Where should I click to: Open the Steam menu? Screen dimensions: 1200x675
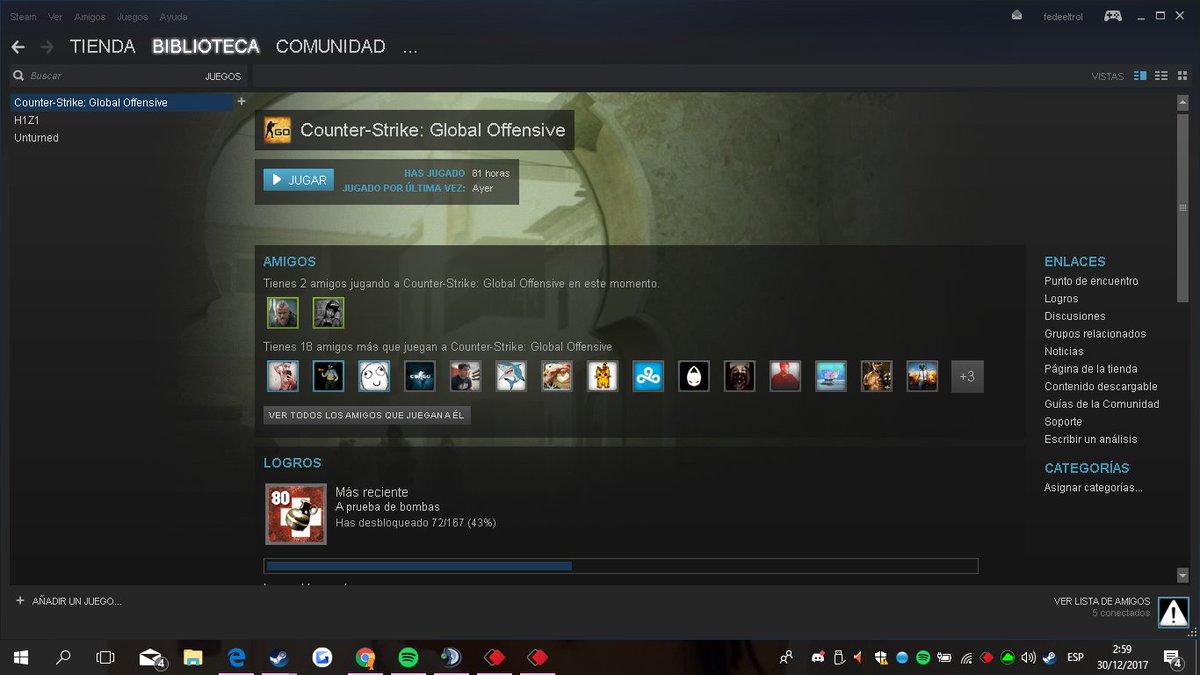pos(23,17)
